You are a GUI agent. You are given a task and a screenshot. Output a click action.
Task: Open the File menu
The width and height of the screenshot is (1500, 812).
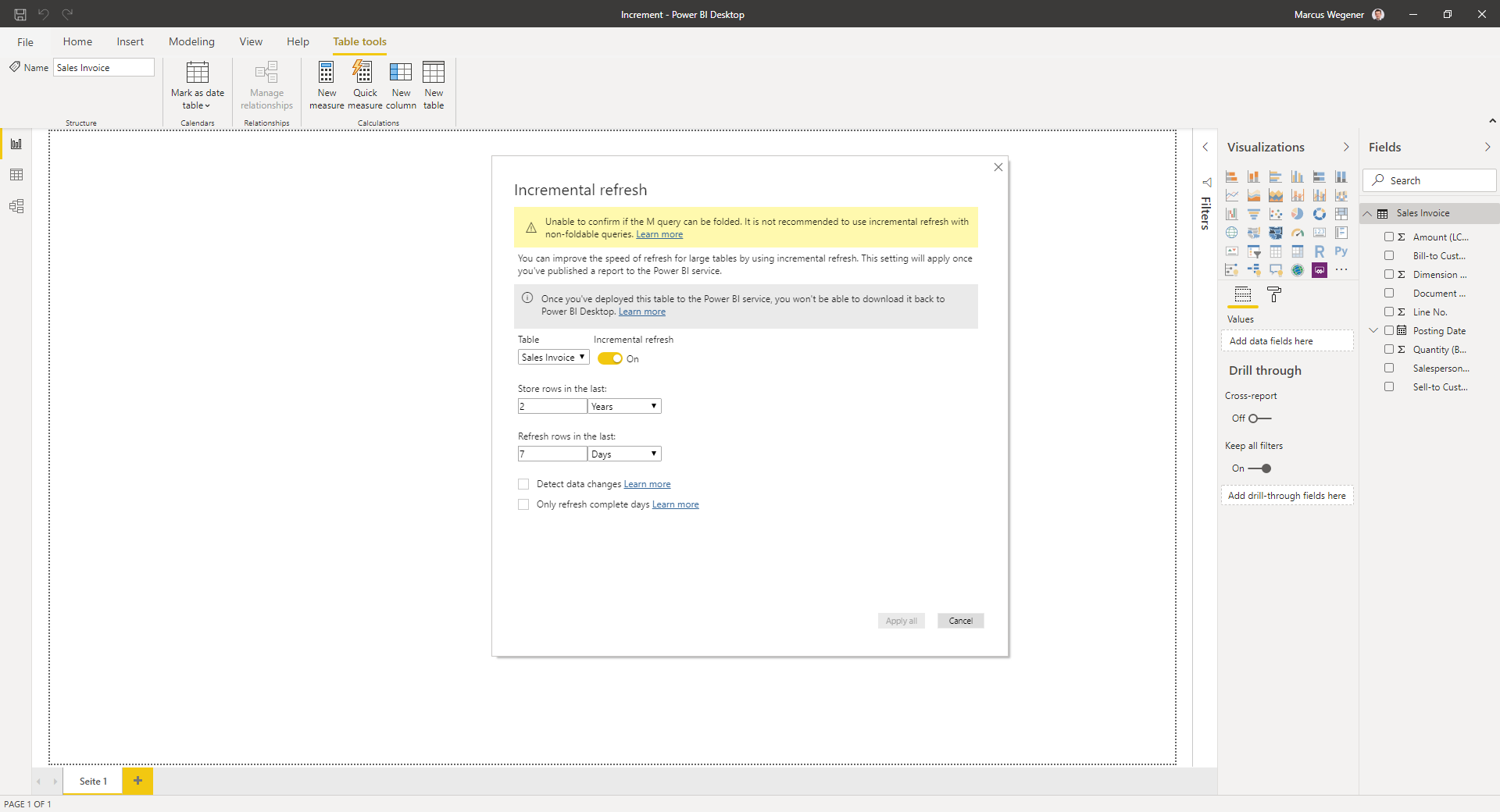(x=26, y=42)
